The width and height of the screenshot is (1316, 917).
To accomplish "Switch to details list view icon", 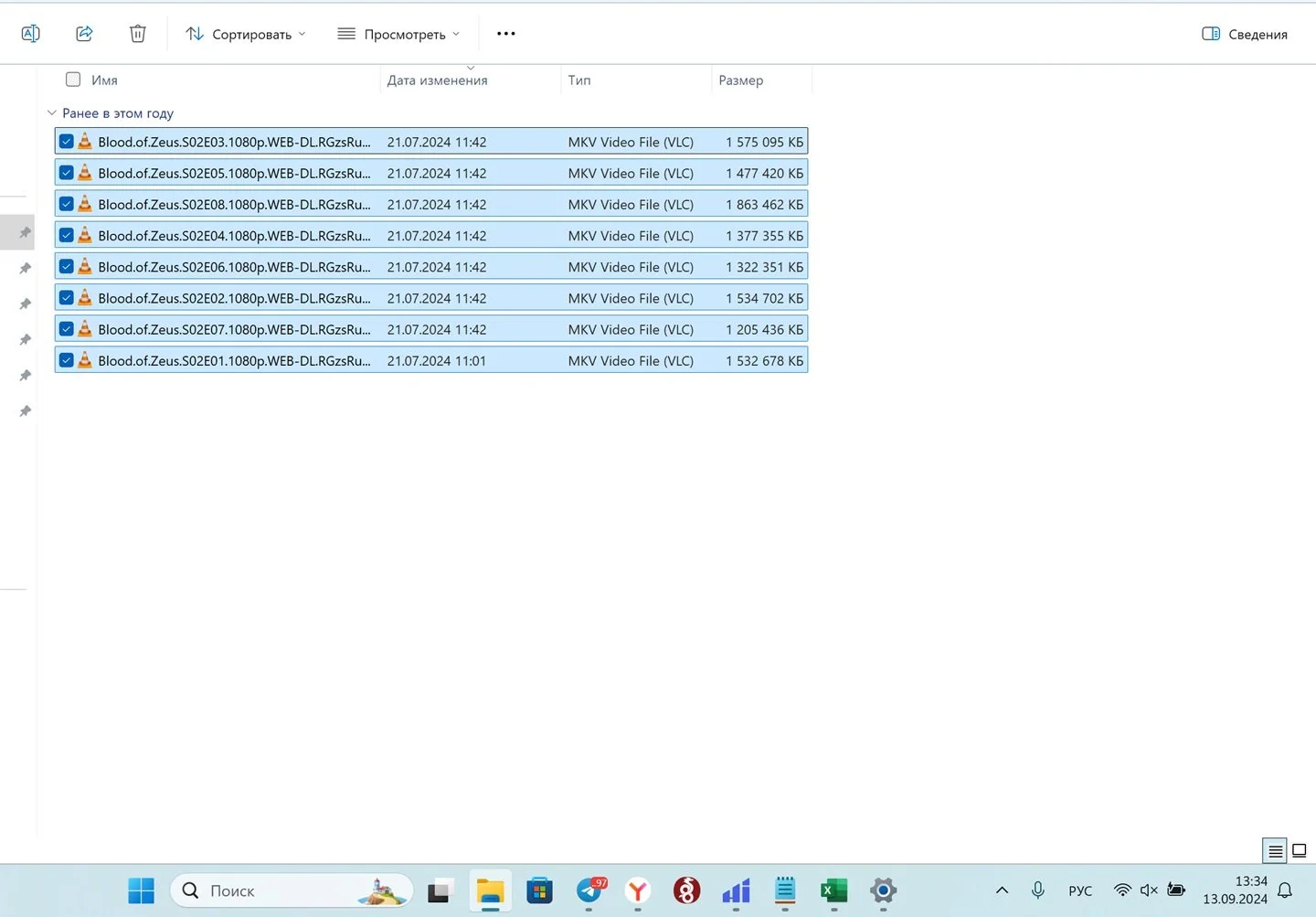I will coord(1275,851).
